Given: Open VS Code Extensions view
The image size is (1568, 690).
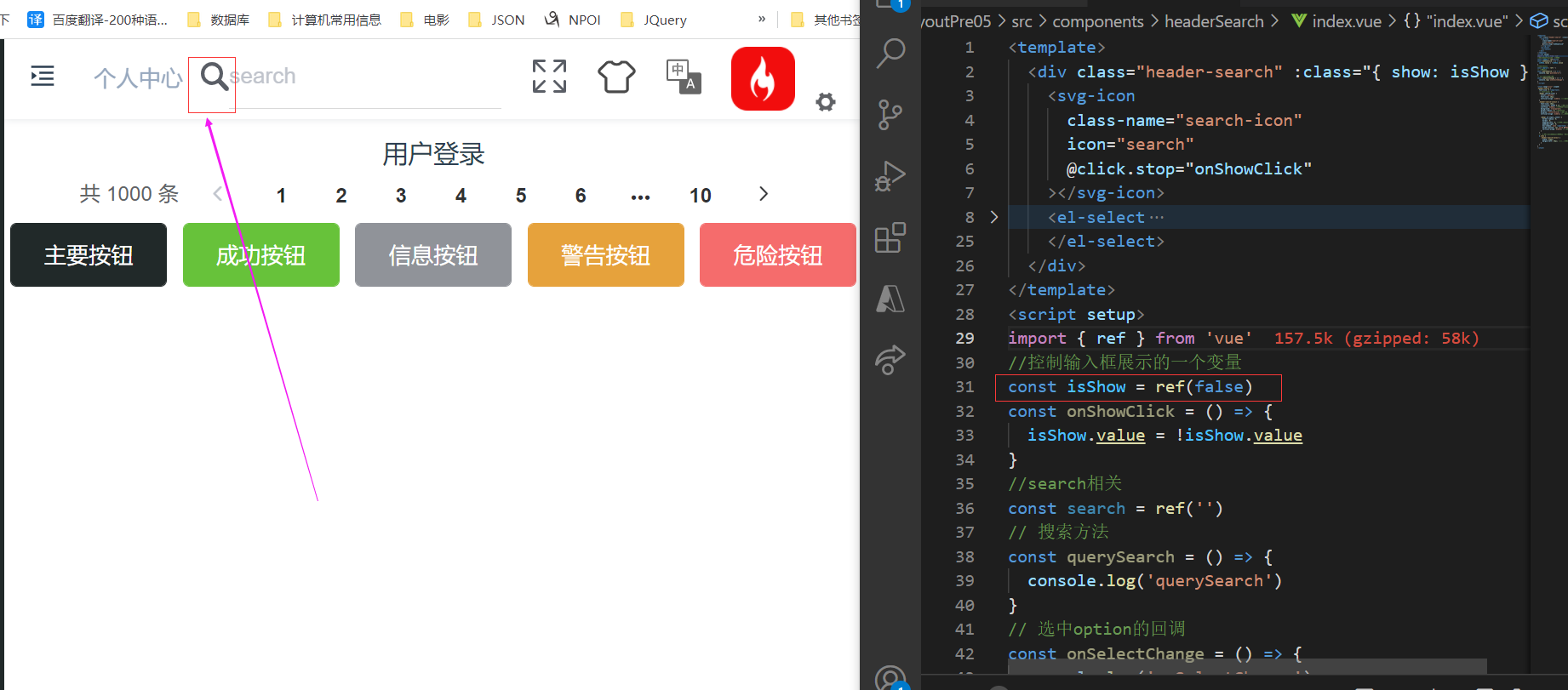Looking at the screenshot, I should (x=890, y=237).
